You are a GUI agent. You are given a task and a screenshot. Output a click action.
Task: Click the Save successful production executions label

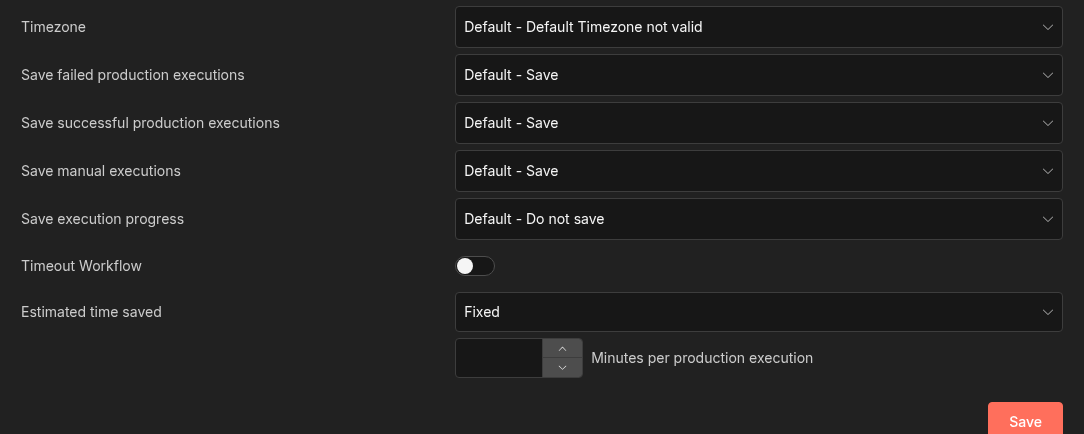(x=150, y=123)
